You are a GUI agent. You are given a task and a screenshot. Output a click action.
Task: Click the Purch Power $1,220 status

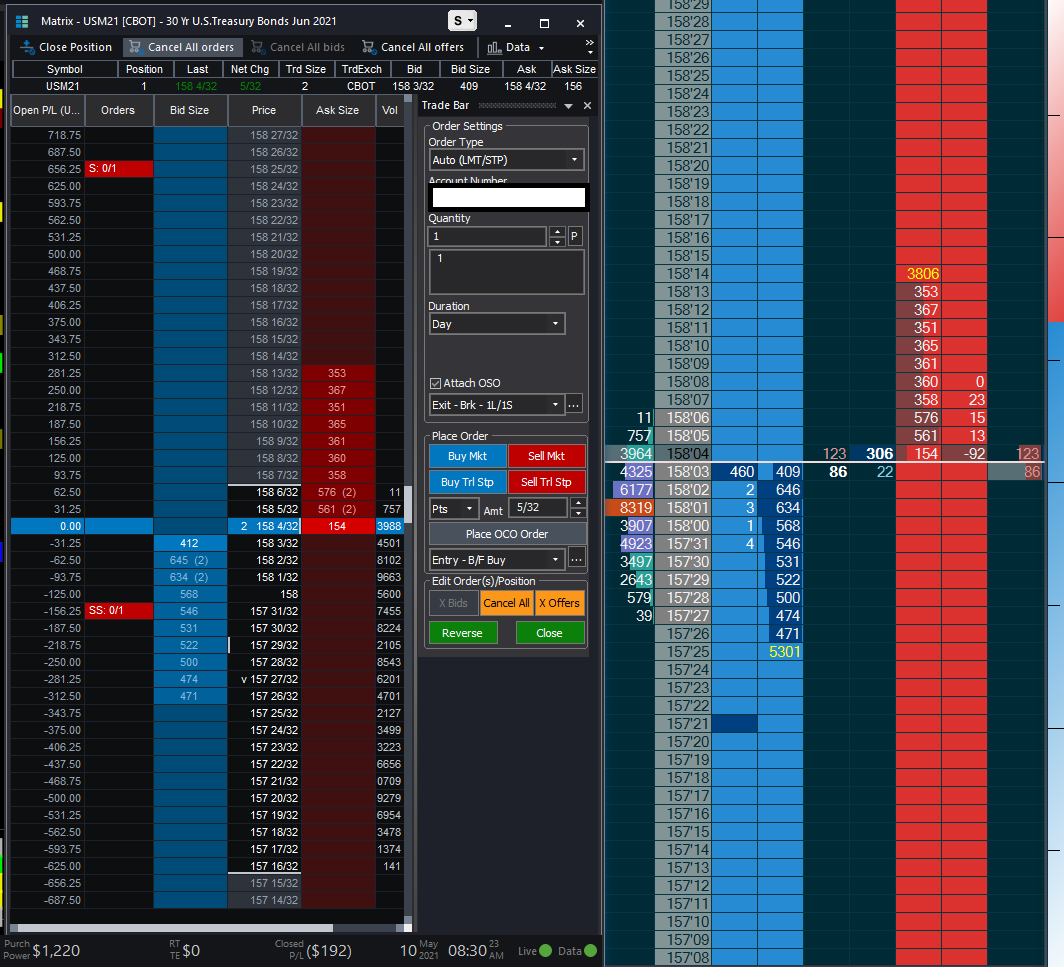point(42,950)
